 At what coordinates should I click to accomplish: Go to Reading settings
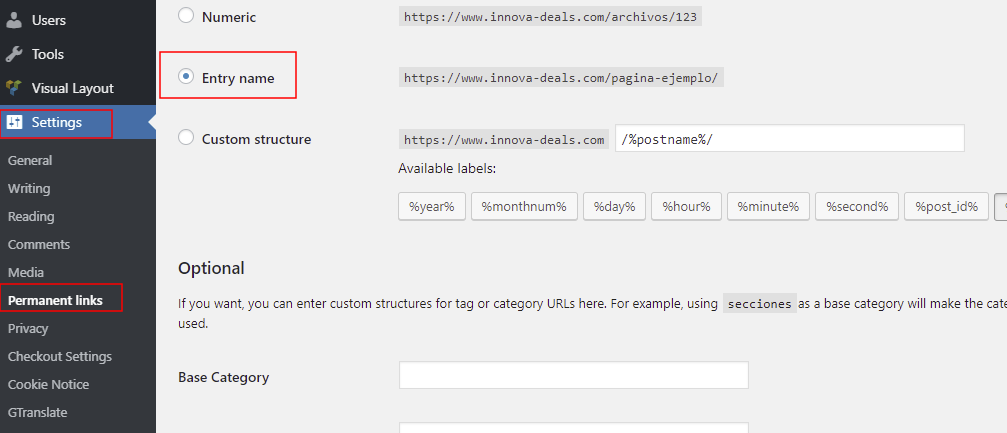[31, 216]
